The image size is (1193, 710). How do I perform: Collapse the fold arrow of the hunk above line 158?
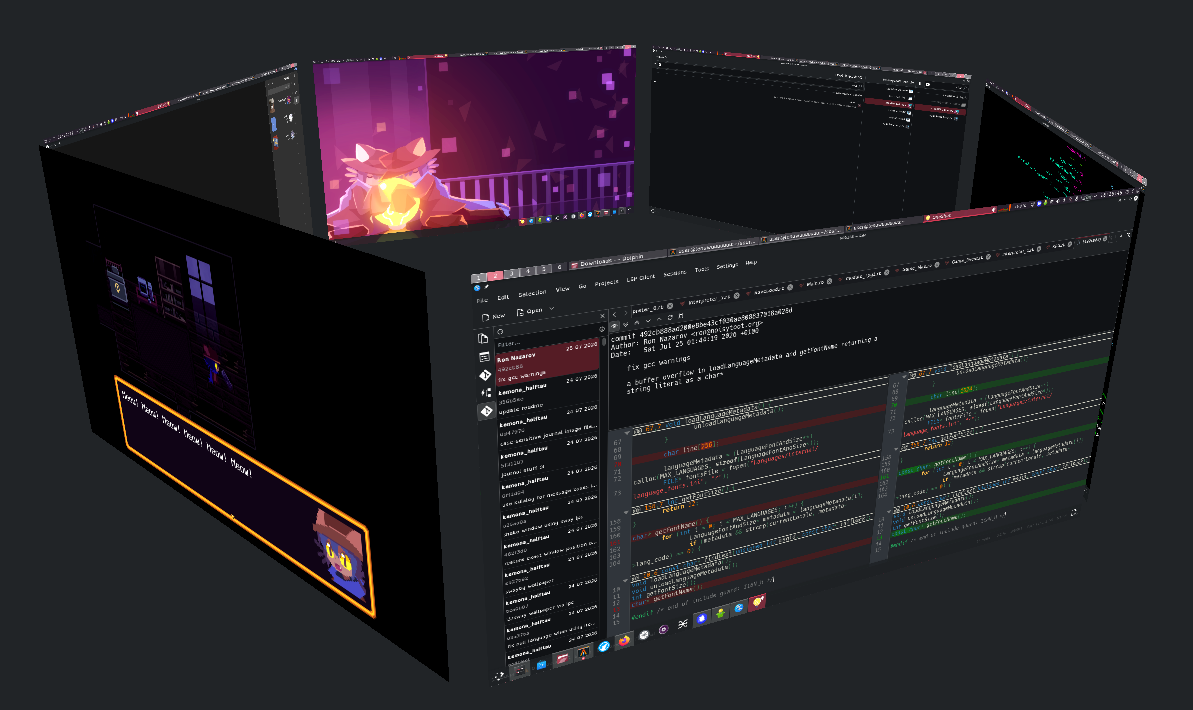click(626, 511)
